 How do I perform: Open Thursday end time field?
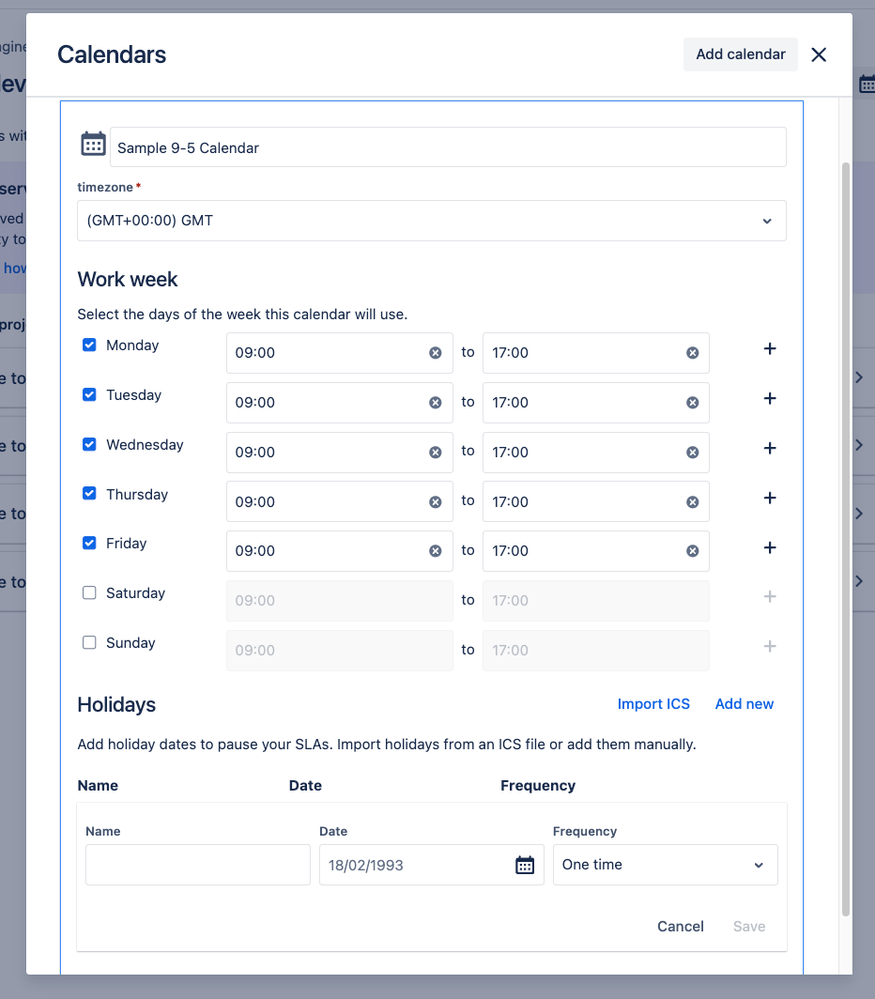tap(596, 502)
